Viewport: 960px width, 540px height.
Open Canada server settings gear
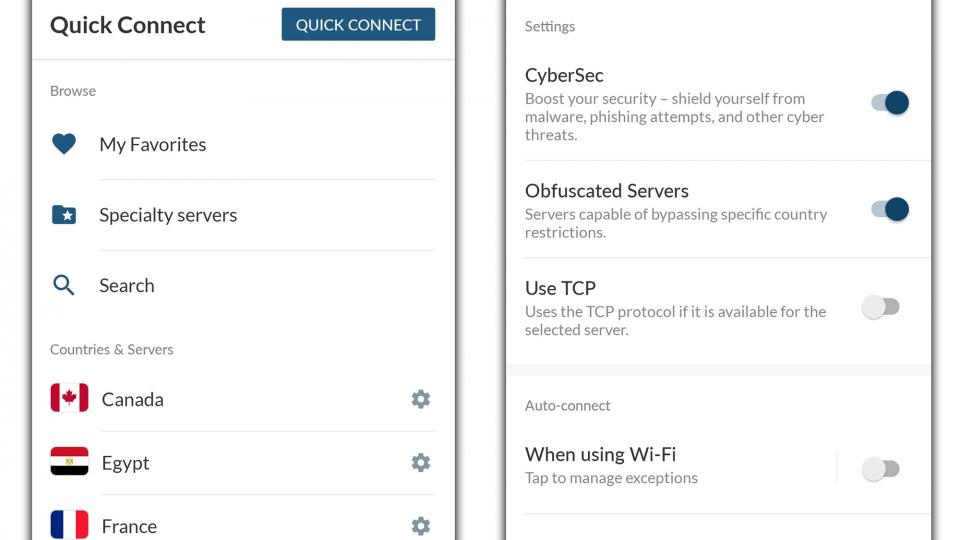click(x=421, y=399)
